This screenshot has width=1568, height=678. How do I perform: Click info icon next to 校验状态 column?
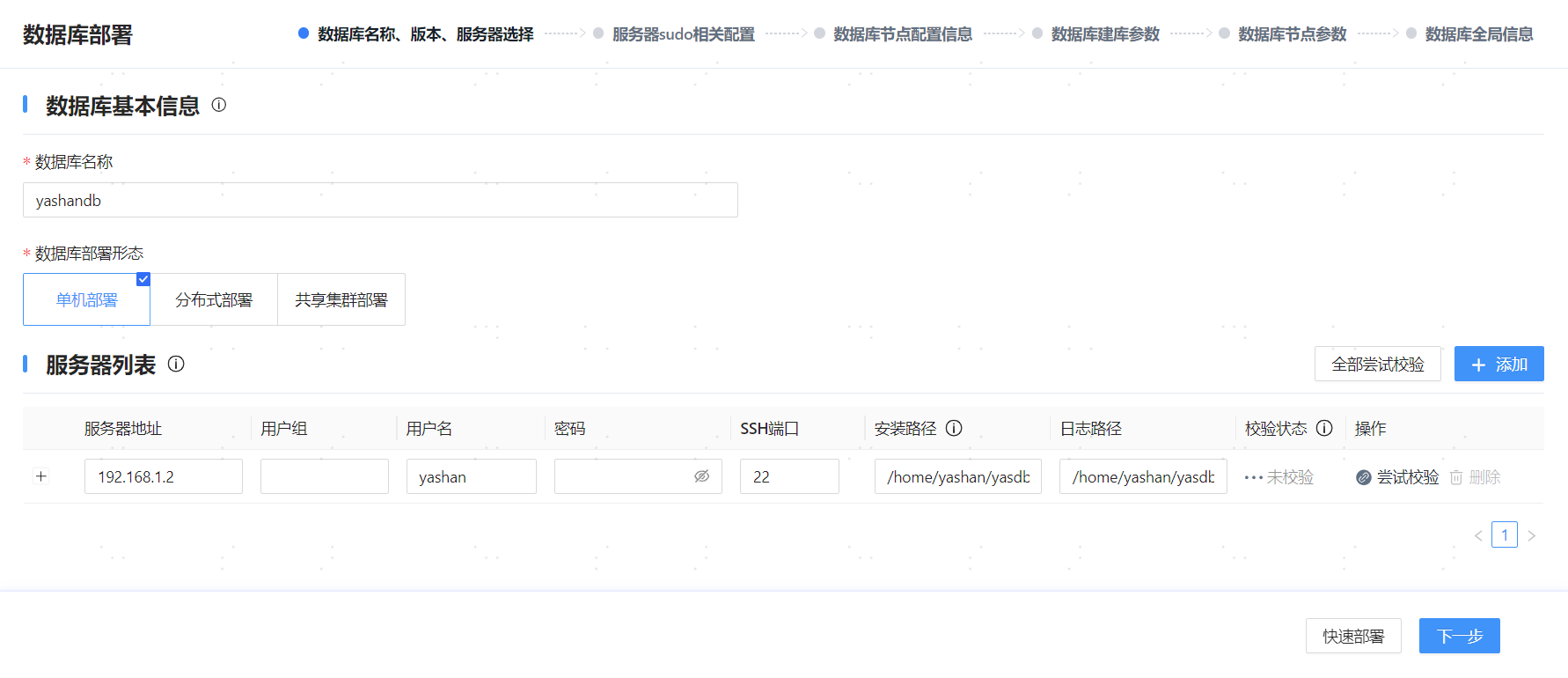click(x=1324, y=428)
